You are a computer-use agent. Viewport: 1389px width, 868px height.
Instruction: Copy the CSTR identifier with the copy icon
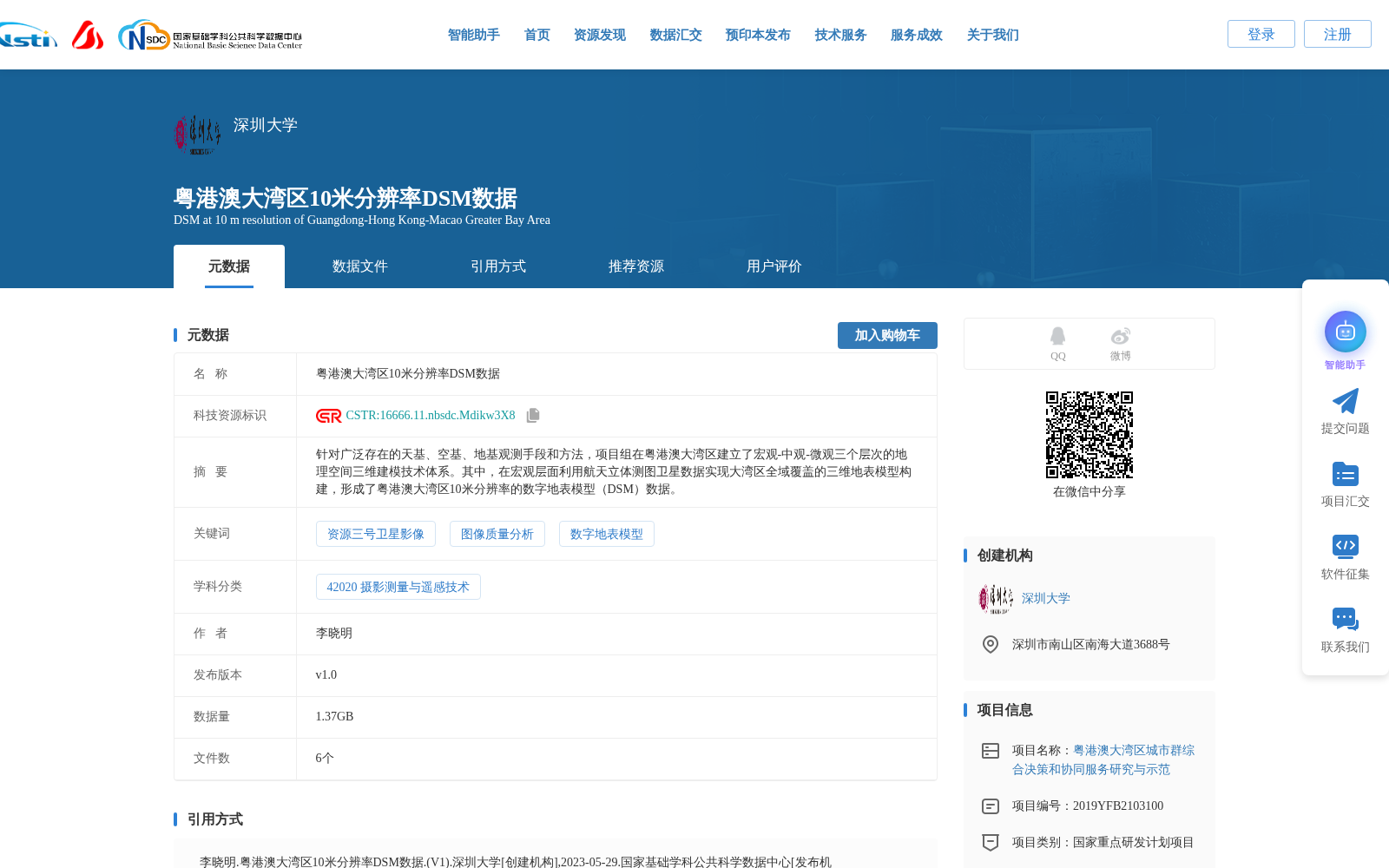(x=533, y=416)
